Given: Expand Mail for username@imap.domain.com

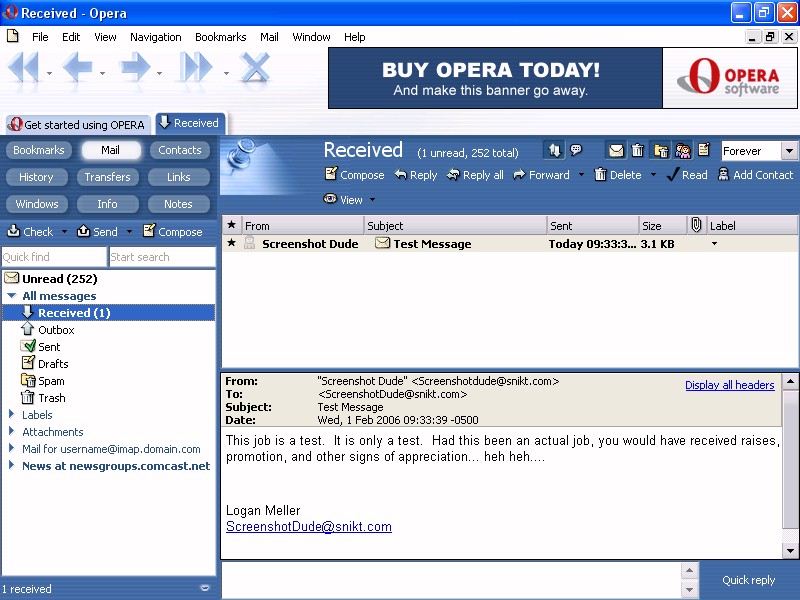Looking at the screenshot, I should tap(11, 448).
